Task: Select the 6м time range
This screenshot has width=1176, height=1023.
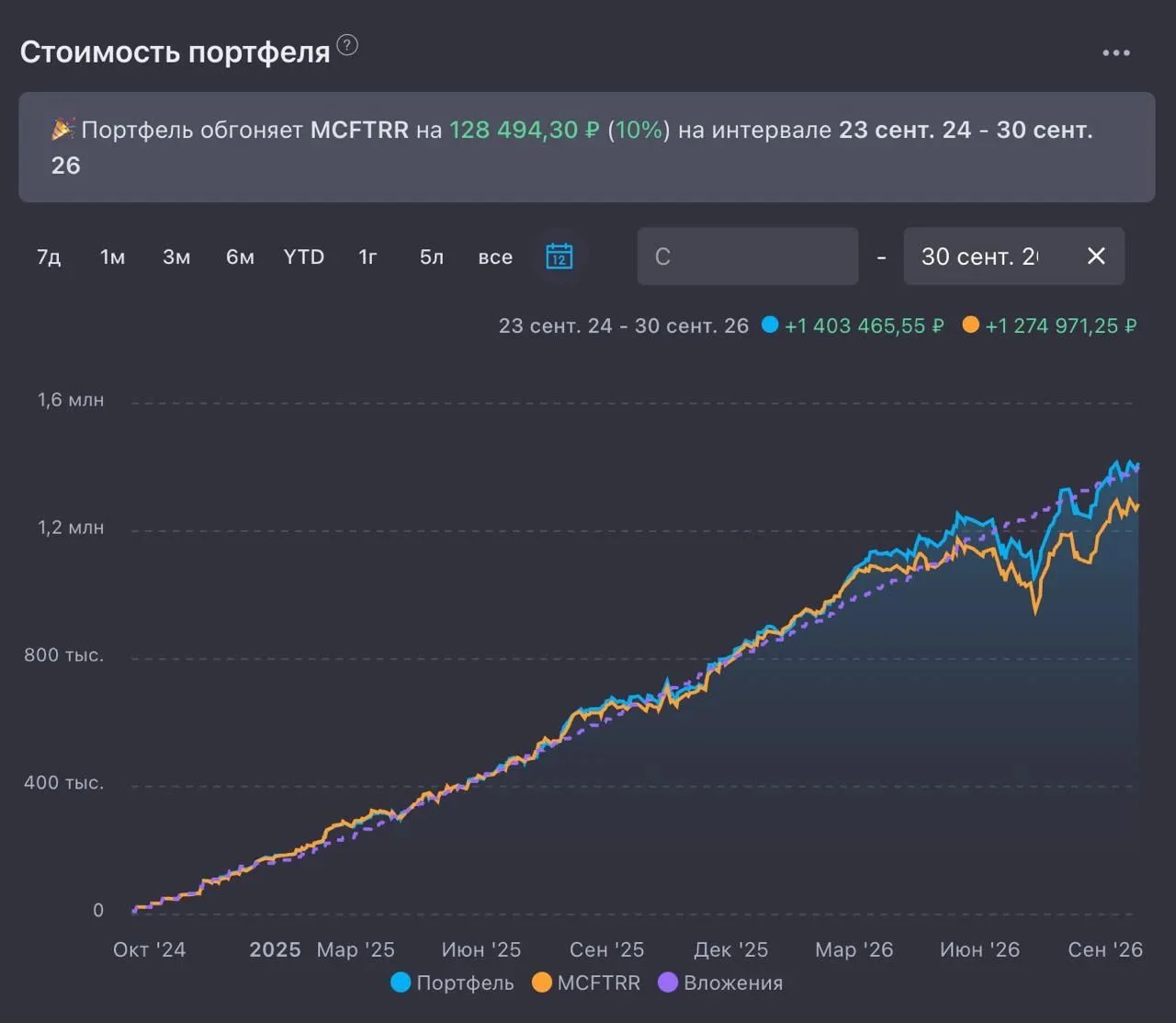Action: click(240, 257)
